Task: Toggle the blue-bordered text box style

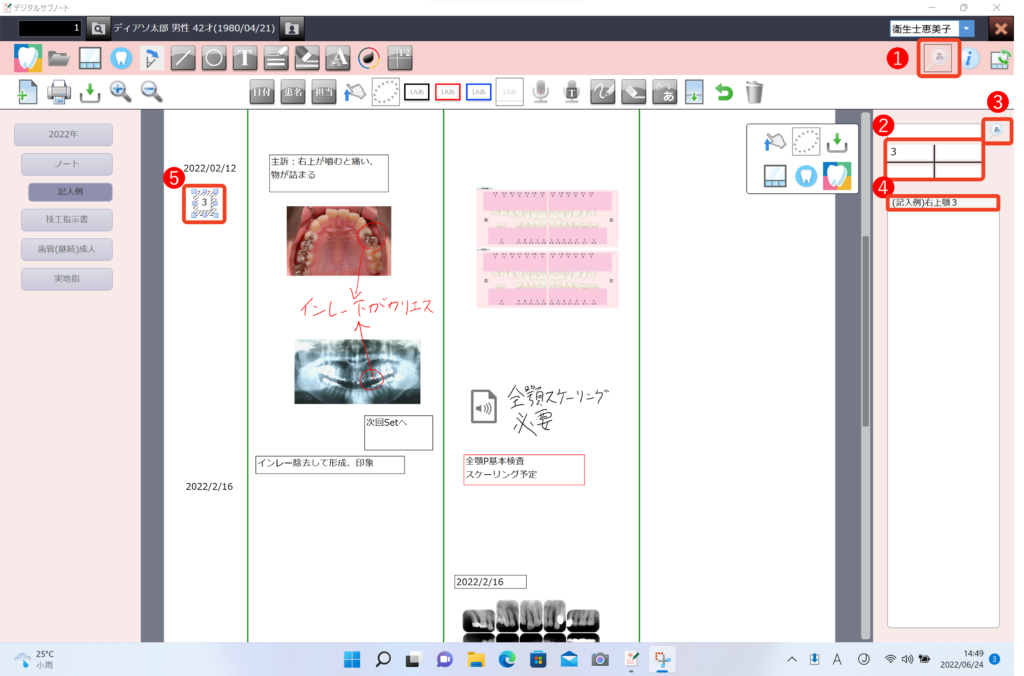Action: point(479,93)
